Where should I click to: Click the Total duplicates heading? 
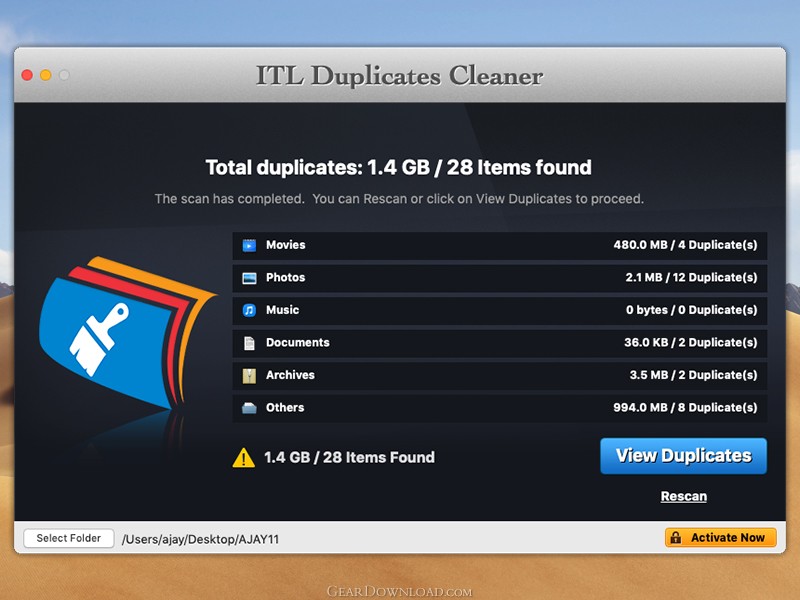coord(398,167)
